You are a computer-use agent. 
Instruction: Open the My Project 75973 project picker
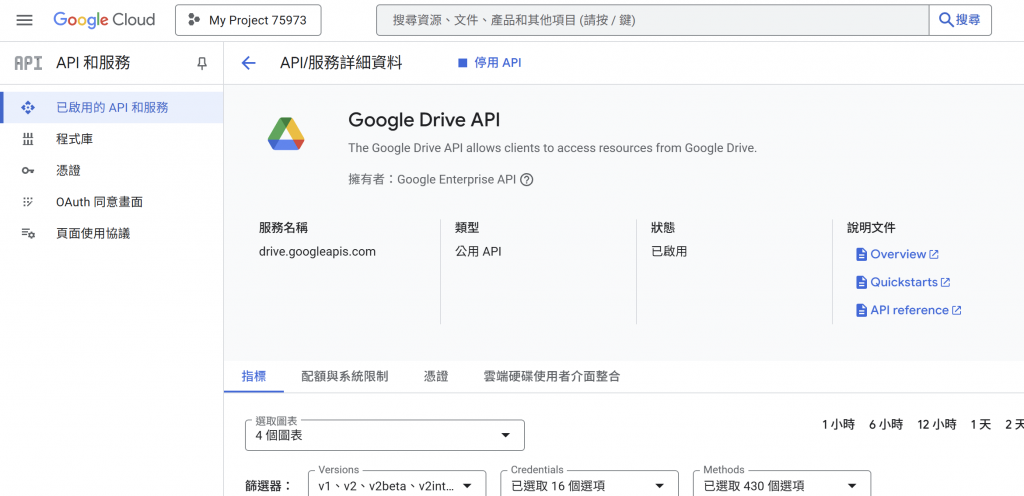pyautogui.click(x=248, y=20)
